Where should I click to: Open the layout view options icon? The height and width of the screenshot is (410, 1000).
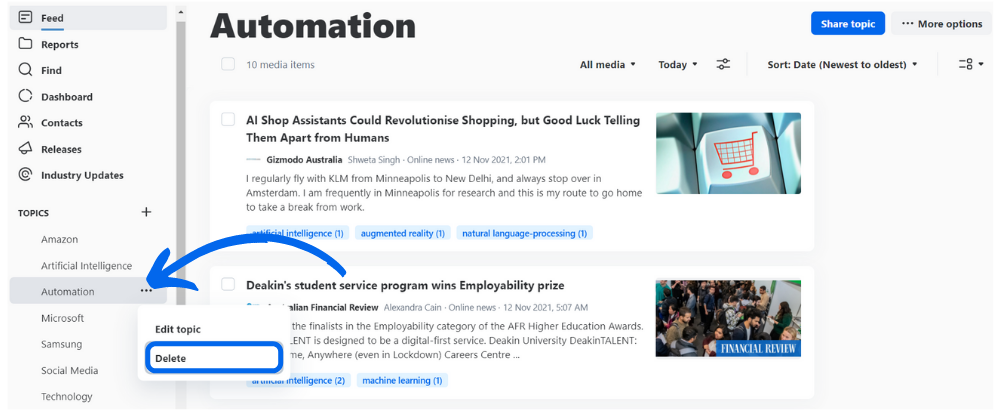[x=971, y=64]
